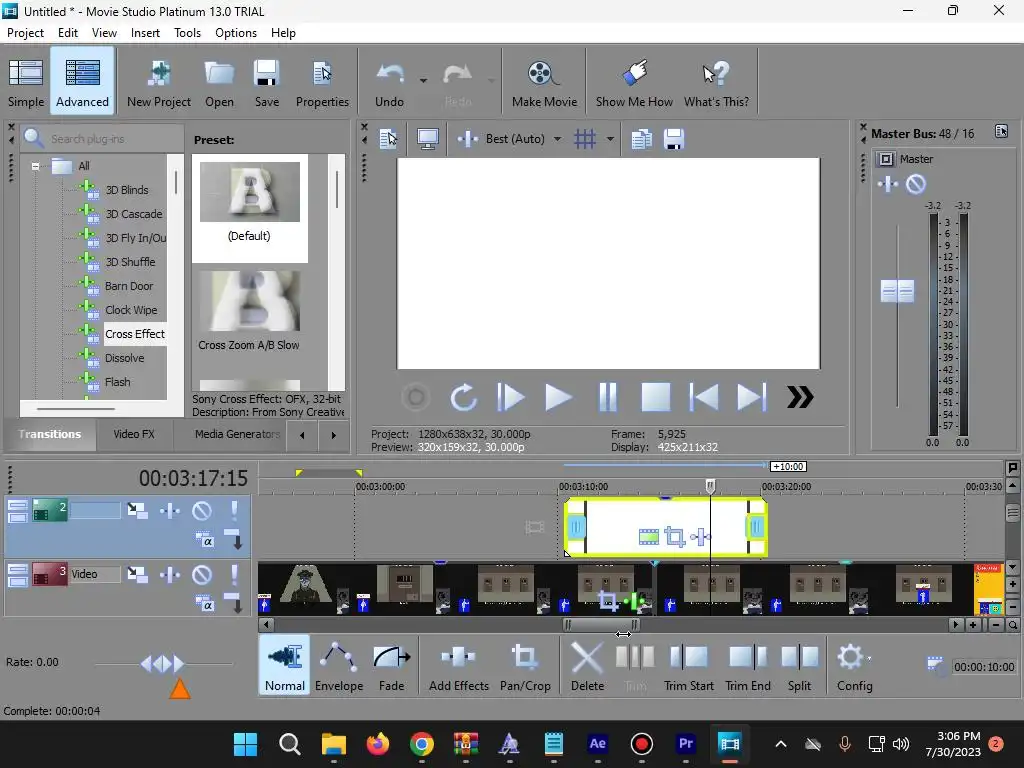This screenshot has width=1024, height=768.
Task: Undo the last action
Action: (x=390, y=82)
